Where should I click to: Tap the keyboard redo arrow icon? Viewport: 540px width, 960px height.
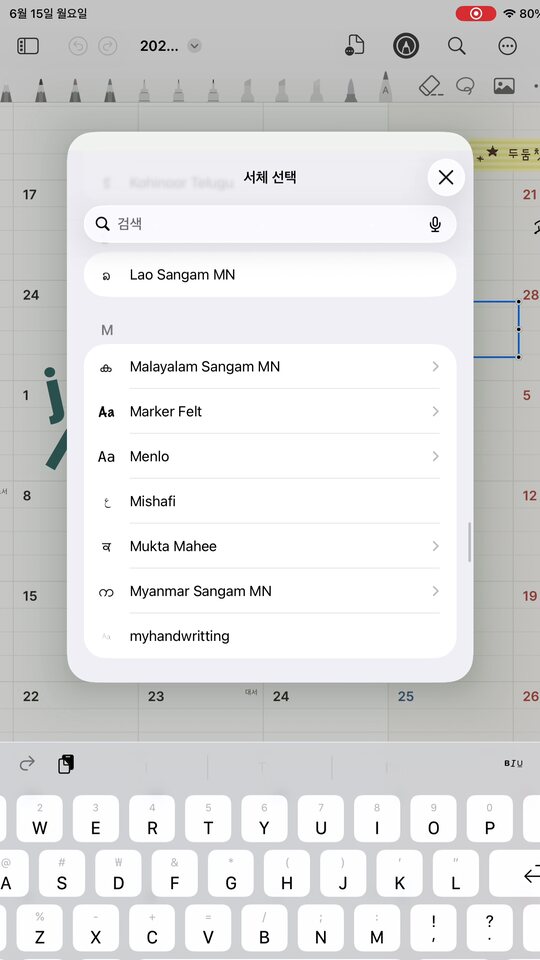[x=27, y=763]
